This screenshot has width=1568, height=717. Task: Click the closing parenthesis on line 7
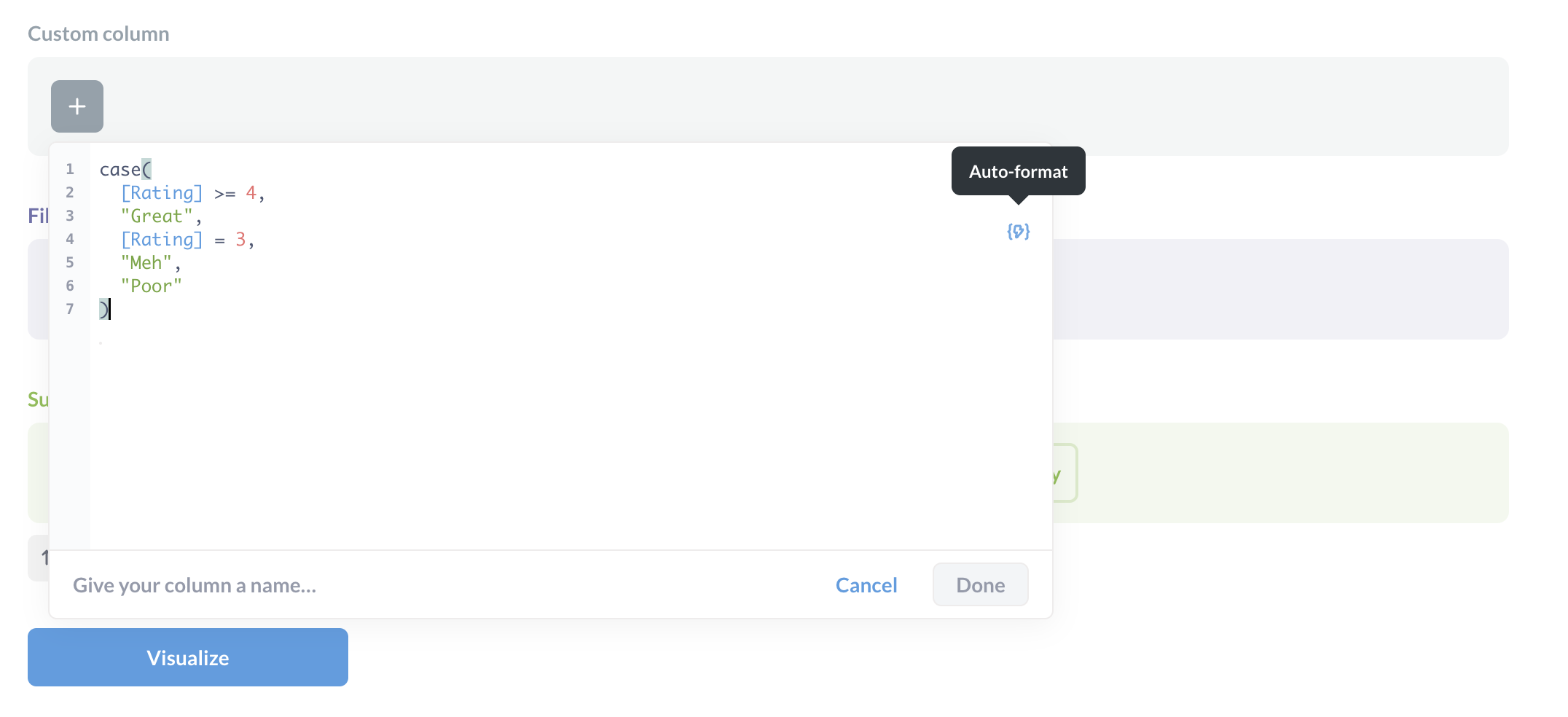[103, 310]
